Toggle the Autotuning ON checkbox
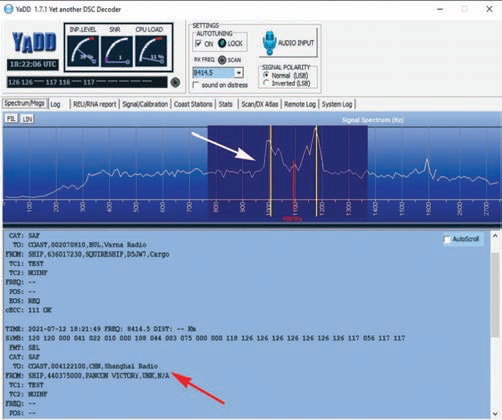Viewport: 502px width, 420px height. click(198, 44)
